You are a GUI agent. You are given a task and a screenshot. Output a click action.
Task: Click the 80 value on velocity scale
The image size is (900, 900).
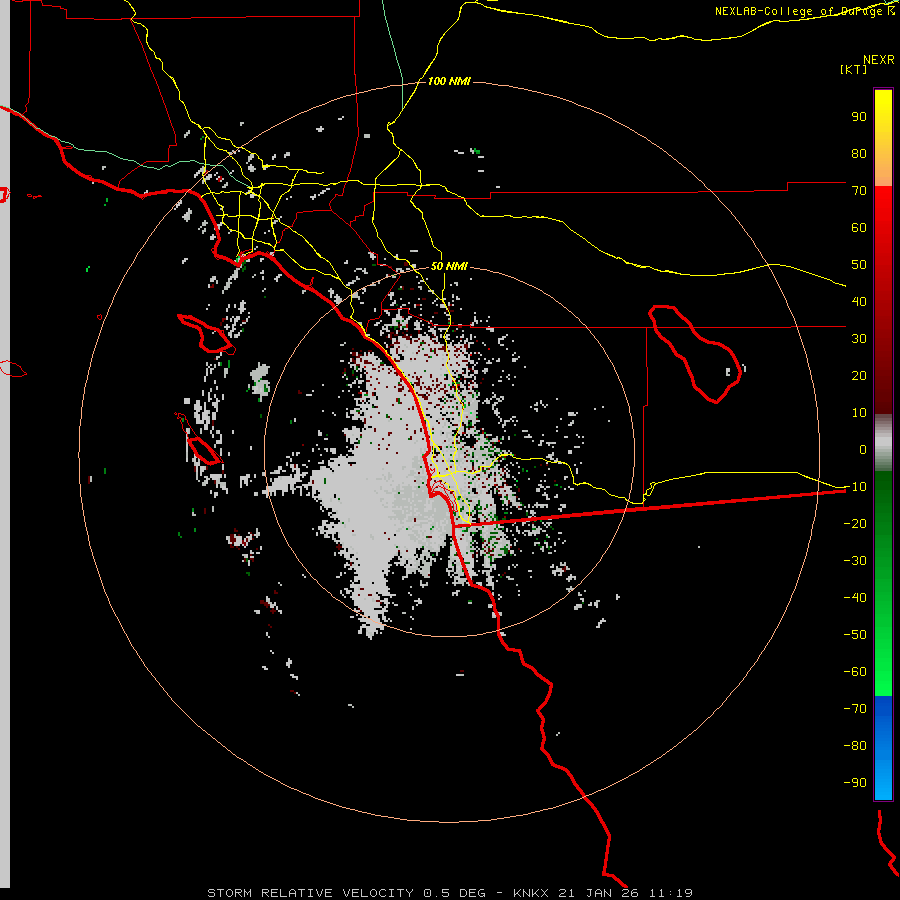pyautogui.click(x=859, y=154)
